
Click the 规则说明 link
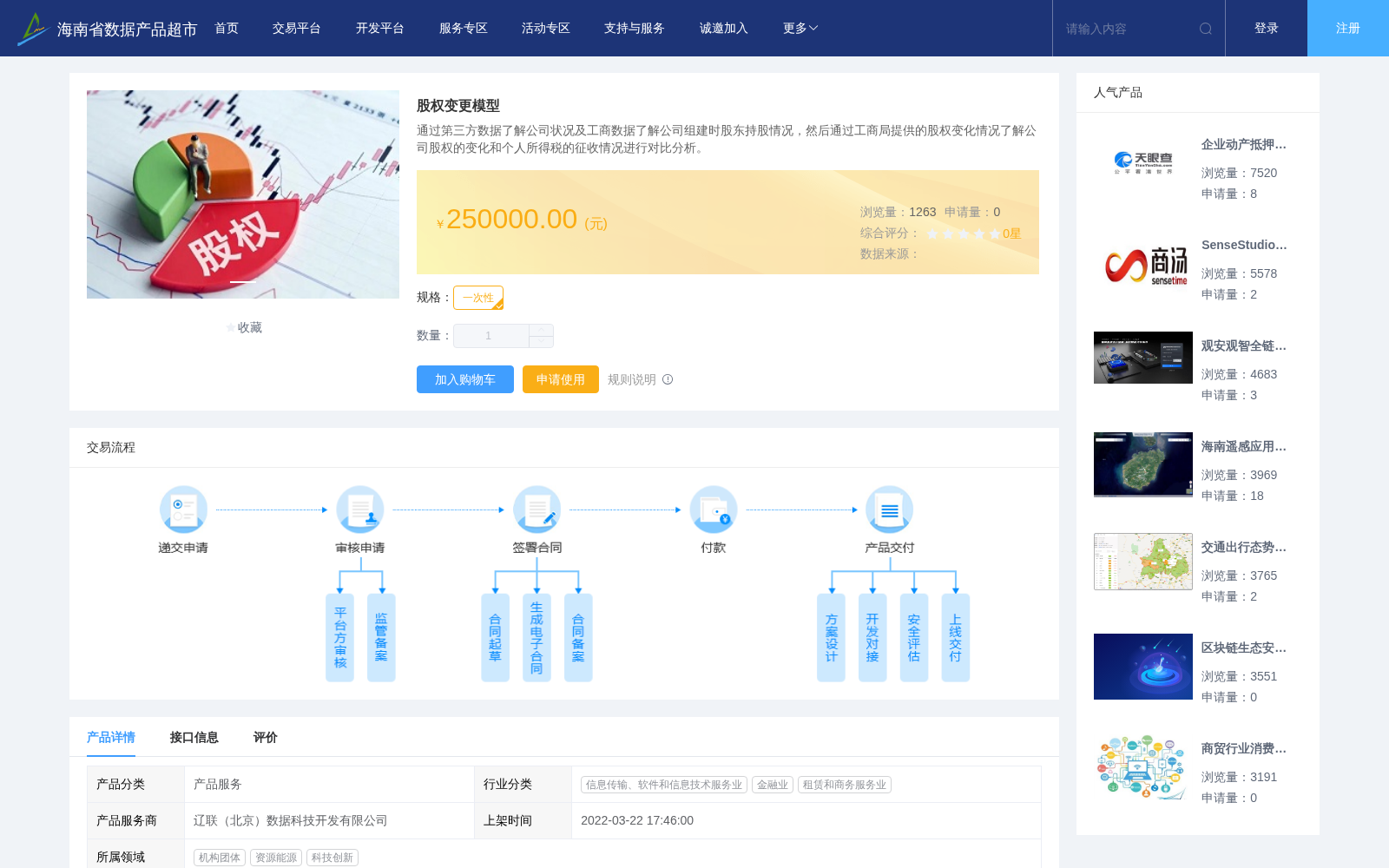click(632, 379)
